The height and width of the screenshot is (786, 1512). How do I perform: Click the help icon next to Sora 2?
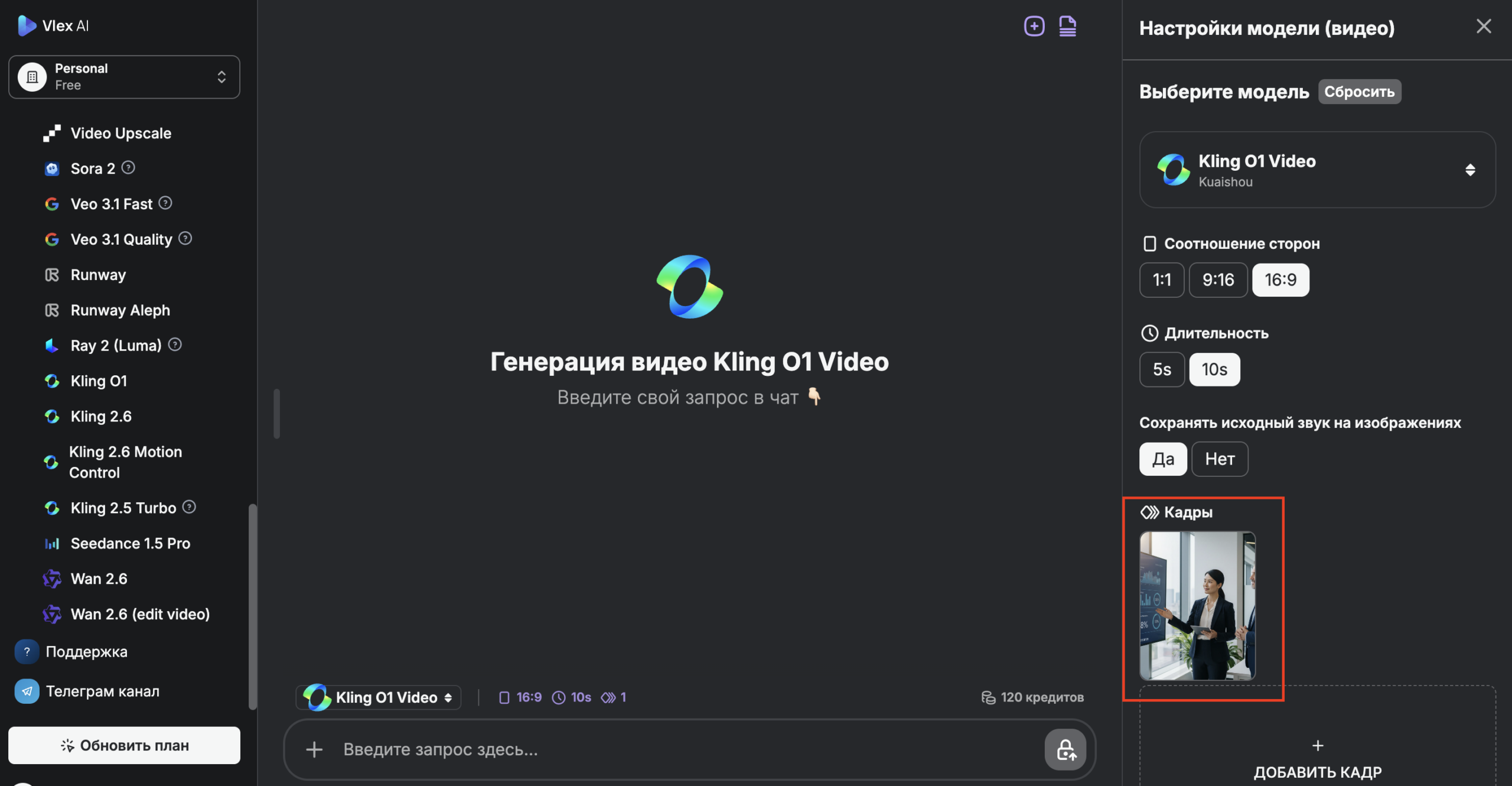128,168
